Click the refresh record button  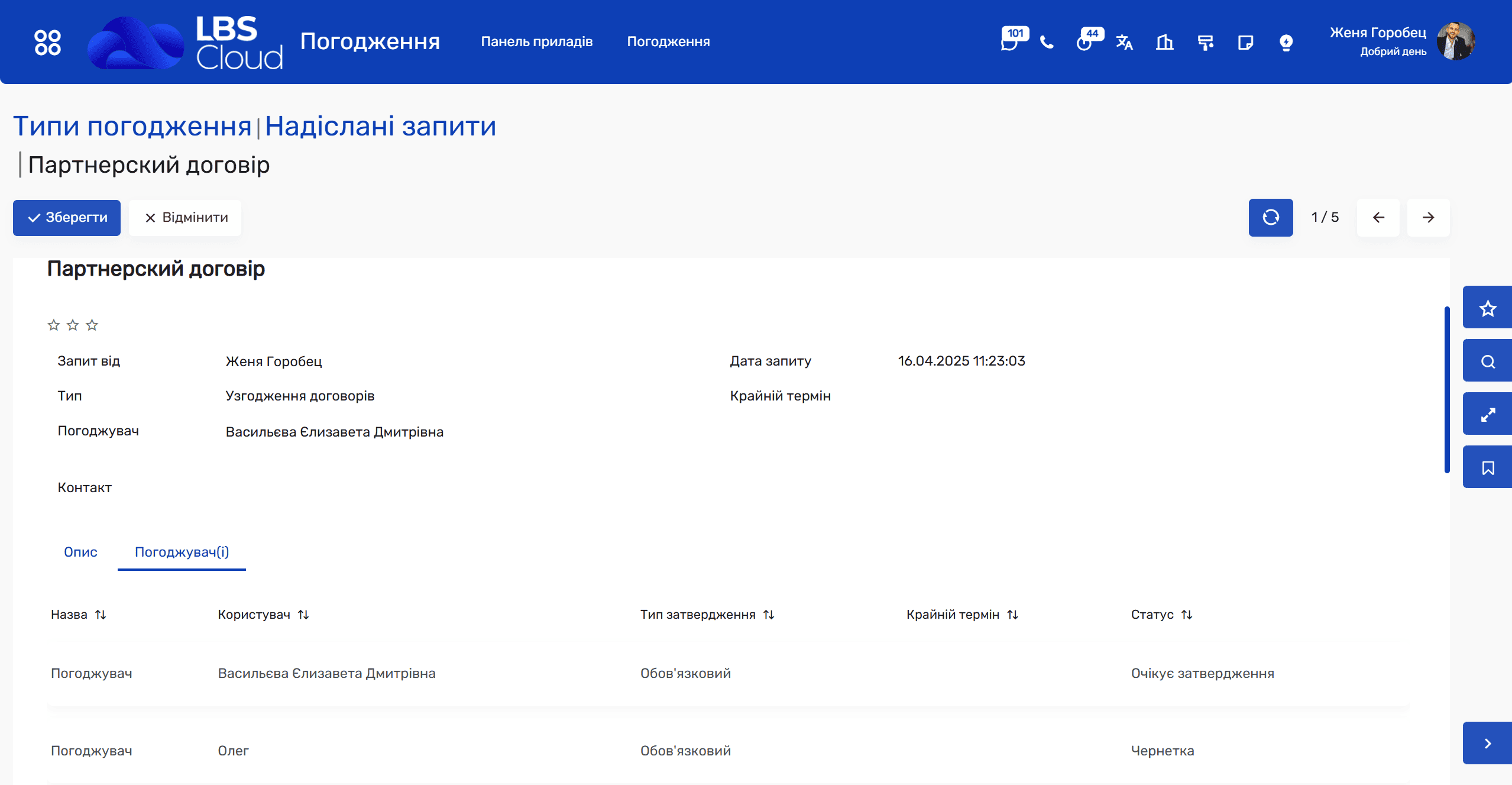point(1270,218)
